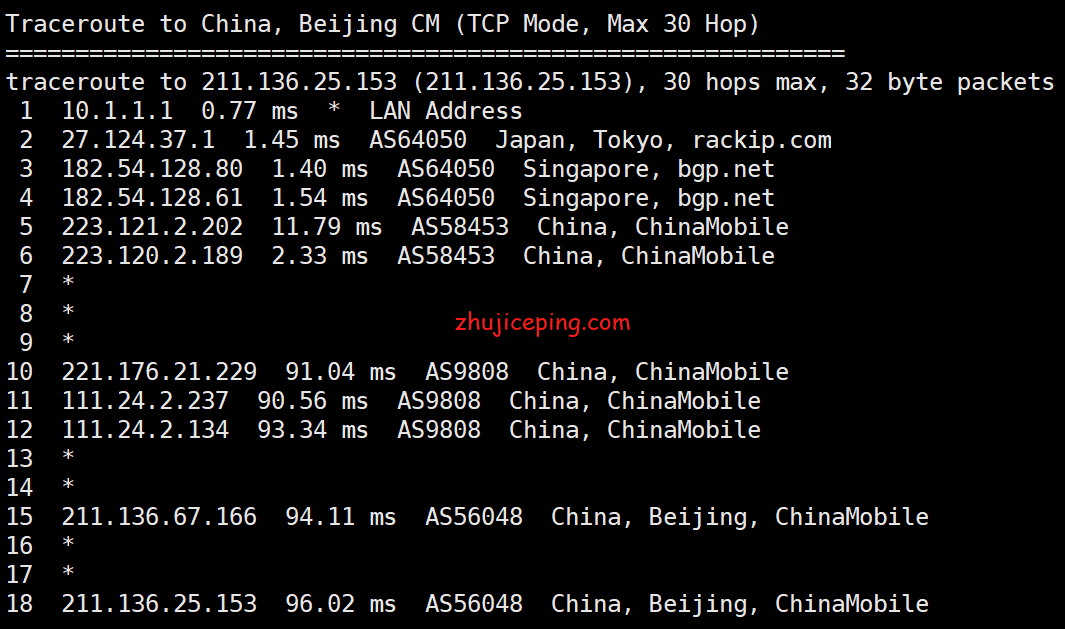This screenshot has width=1065, height=629.
Task: Select hop 11 IP 111.24.2.237
Action: point(145,401)
